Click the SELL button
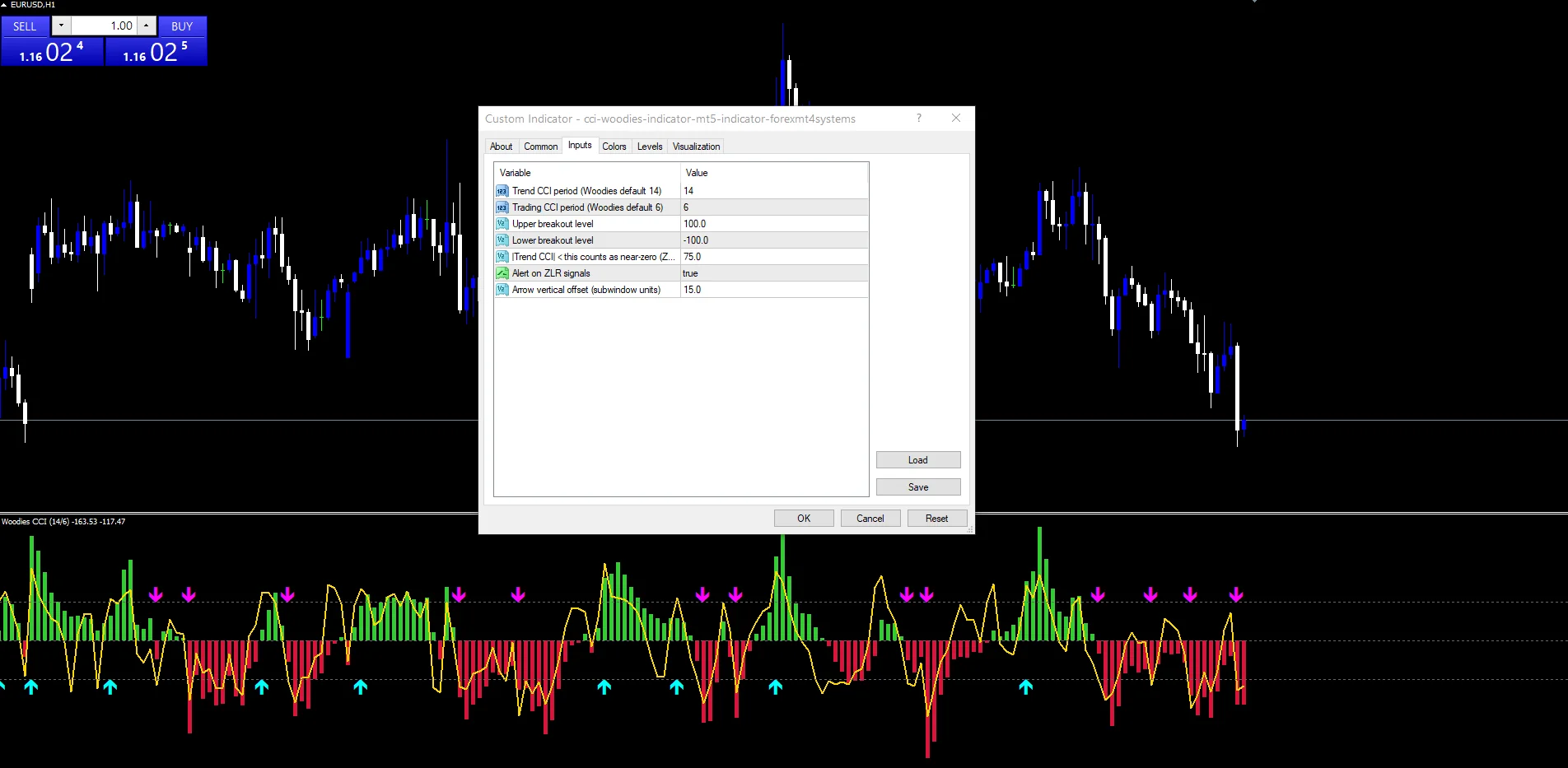1568x768 pixels. [25, 26]
